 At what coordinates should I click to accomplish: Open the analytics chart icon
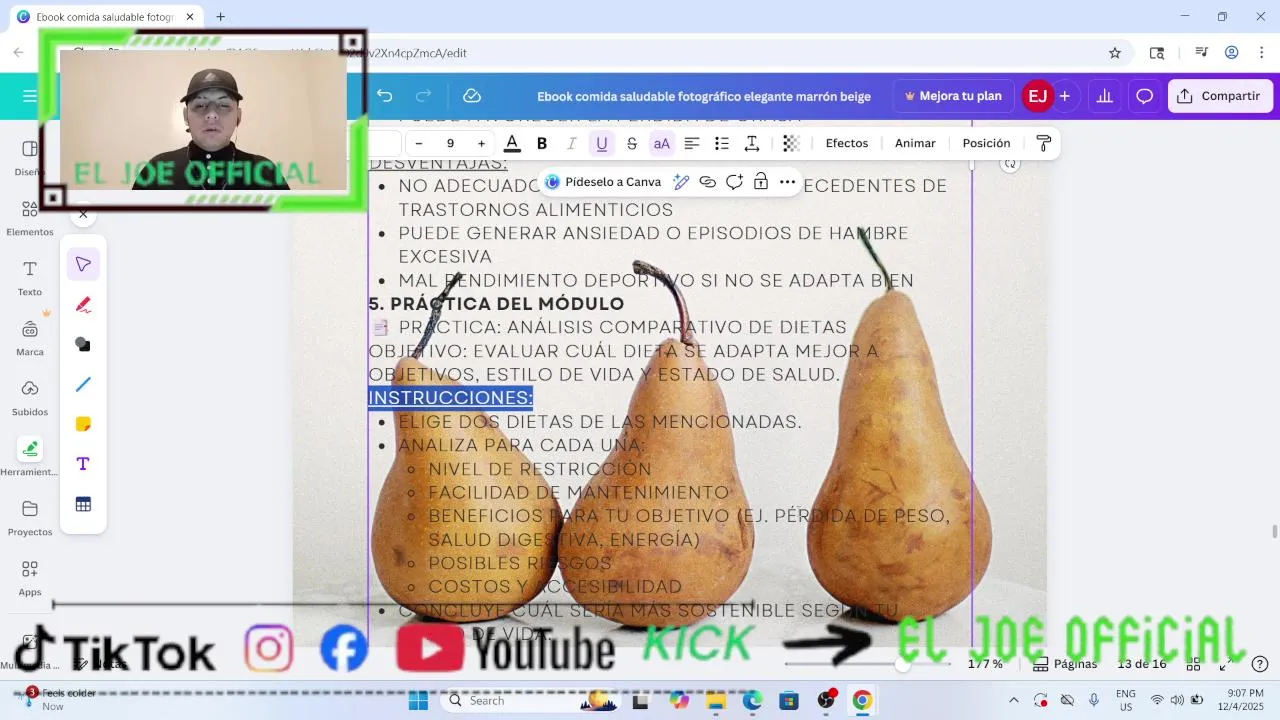point(1105,96)
